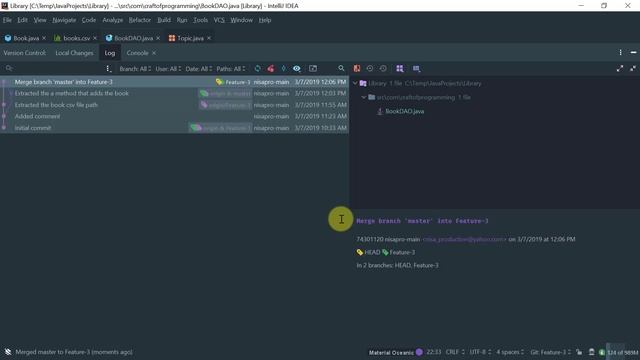Click the memory indicator 124 of 989M
640x360 pixels.
(622, 352)
